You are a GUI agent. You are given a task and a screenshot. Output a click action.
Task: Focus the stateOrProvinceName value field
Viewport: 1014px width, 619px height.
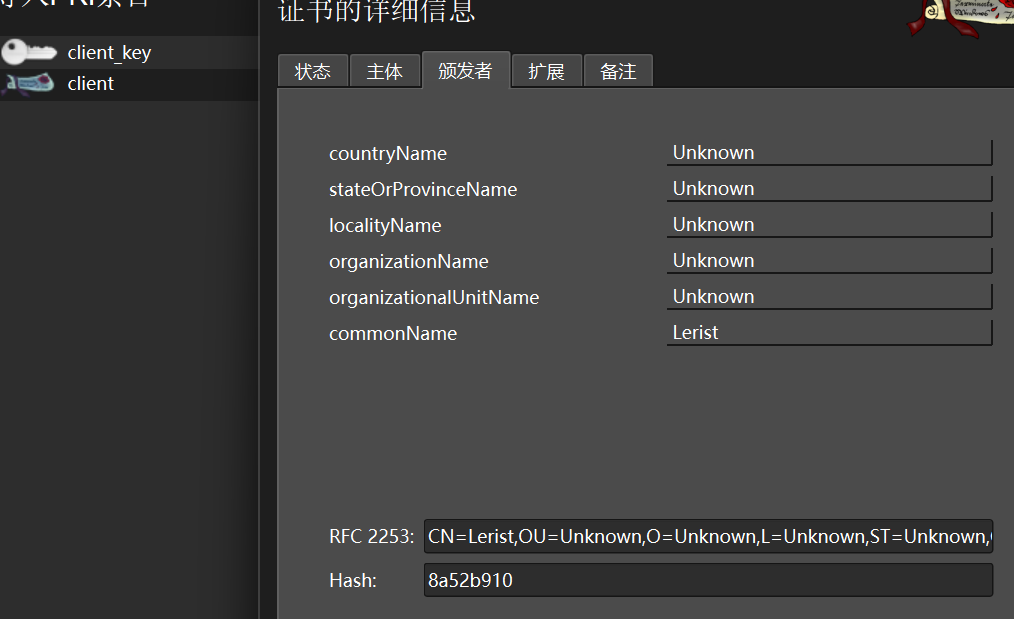click(828, 189)
